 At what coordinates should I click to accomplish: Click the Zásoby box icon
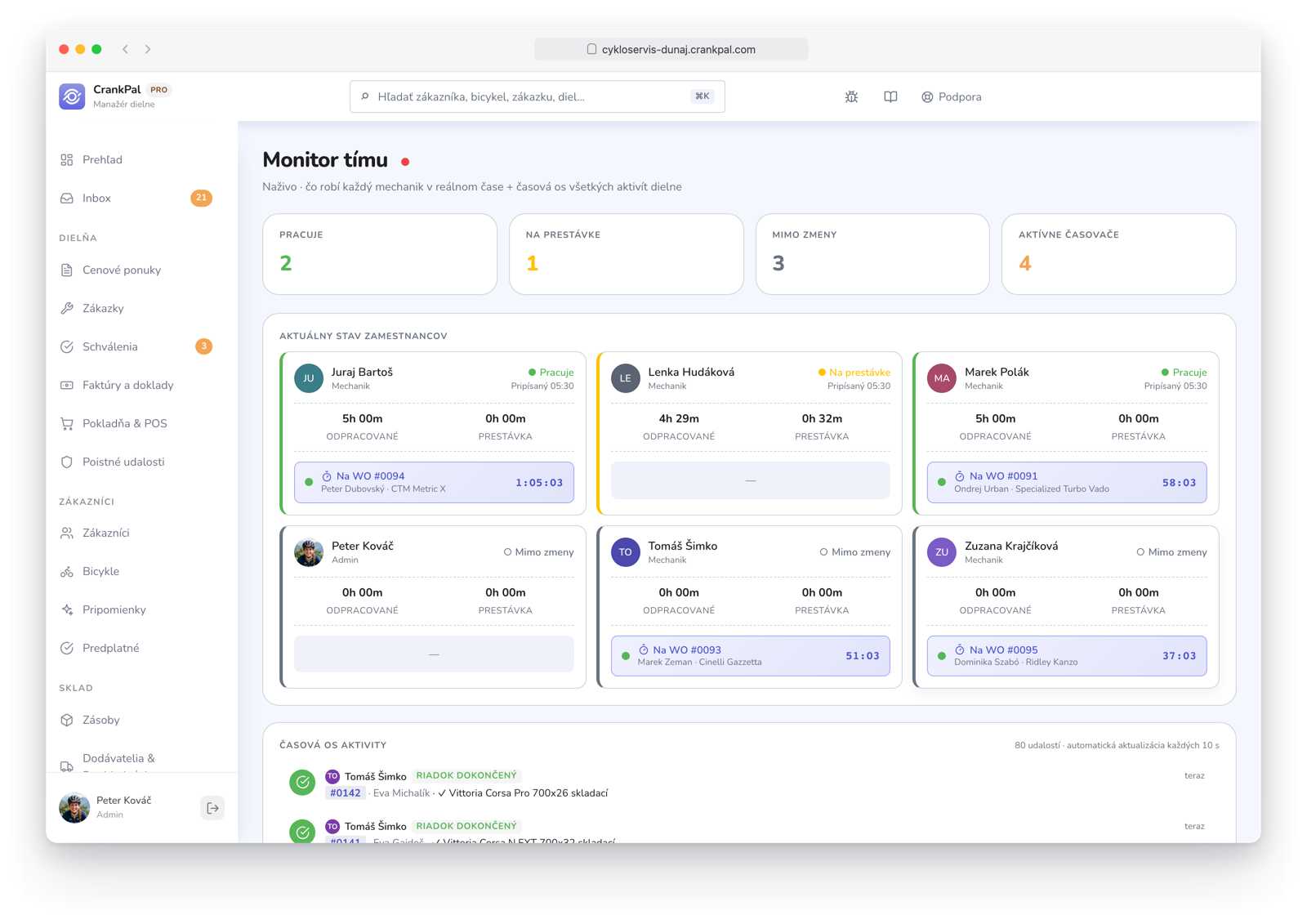click(67, 720)
